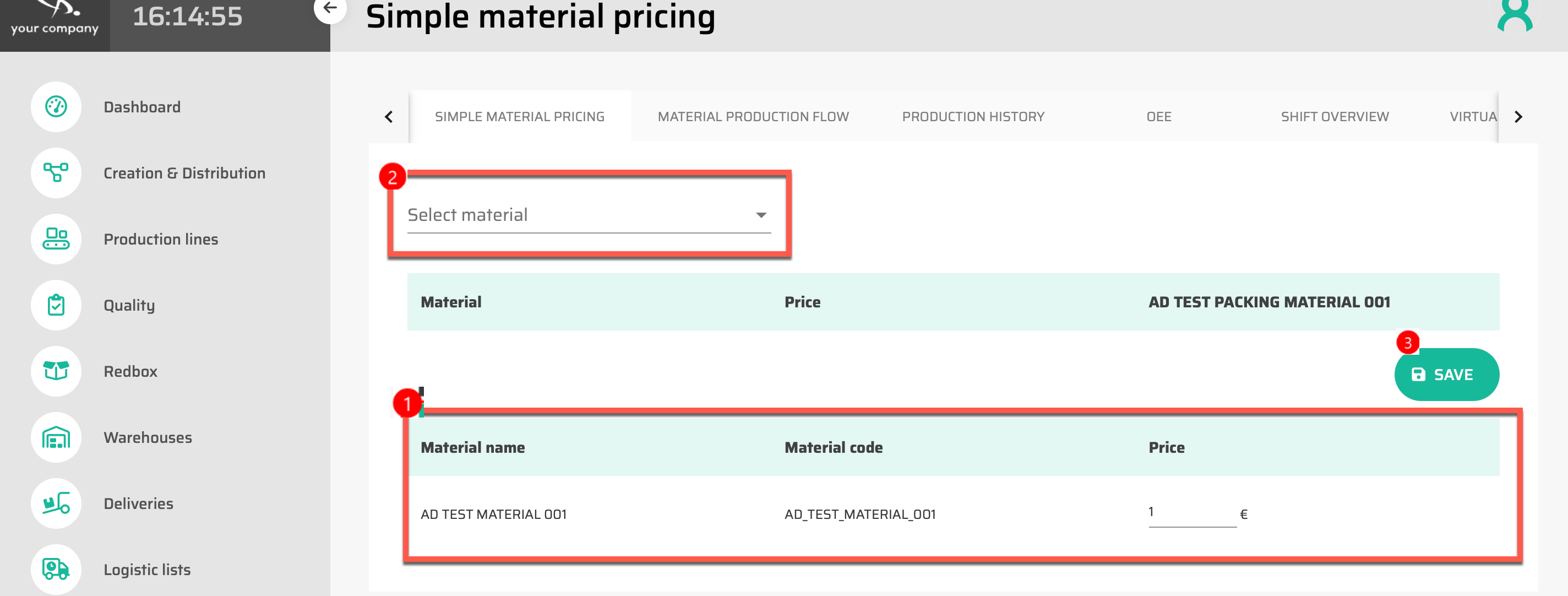
Task: Open the Quality clipboard icon
Action: [x=56, y=305]
